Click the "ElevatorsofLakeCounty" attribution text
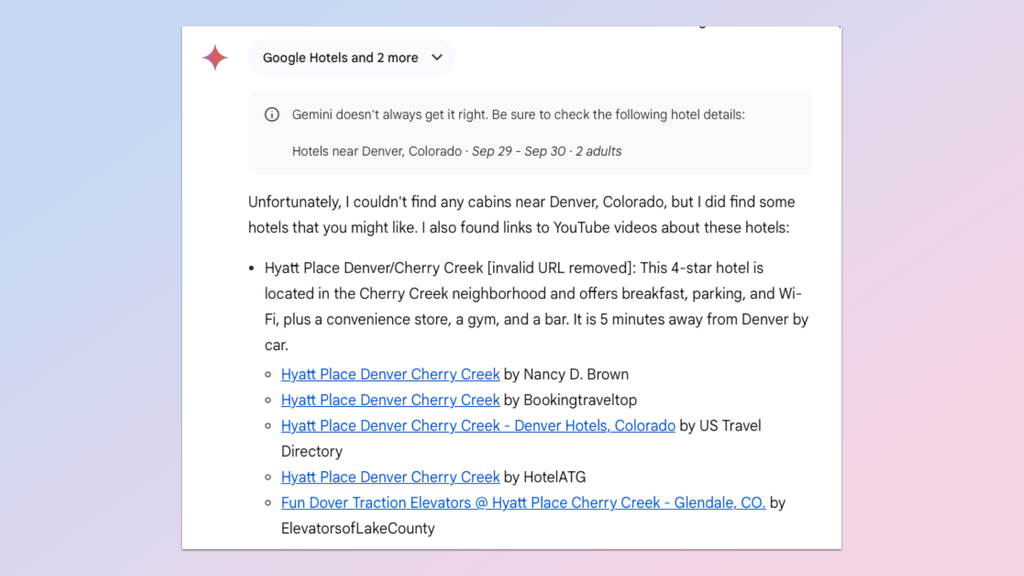Screen dimensions: 1024x576 (357, 528)
